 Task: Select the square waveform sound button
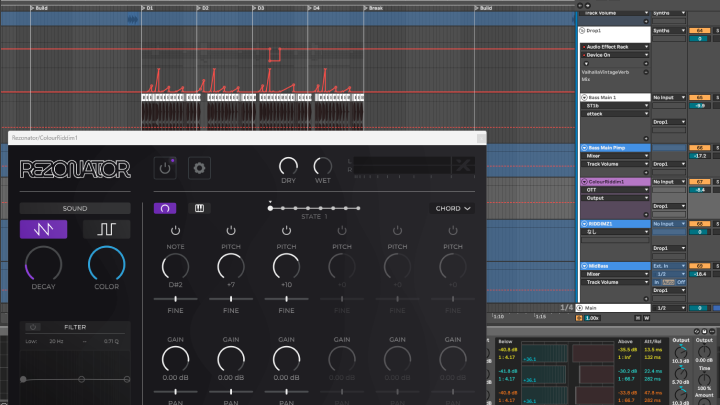click(x=107, y=229)
